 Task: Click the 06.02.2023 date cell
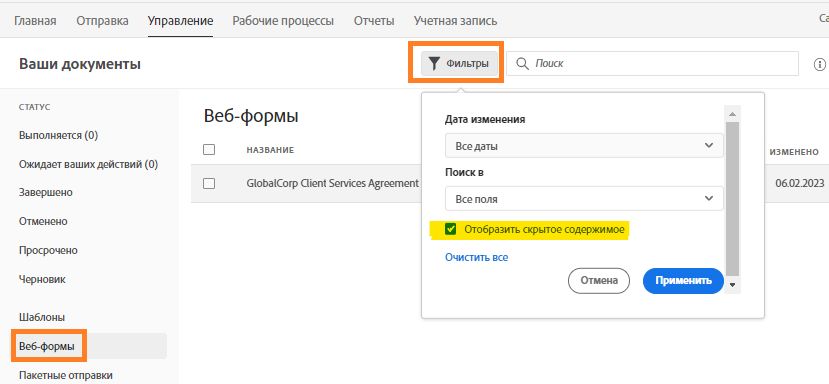(799, 184)
